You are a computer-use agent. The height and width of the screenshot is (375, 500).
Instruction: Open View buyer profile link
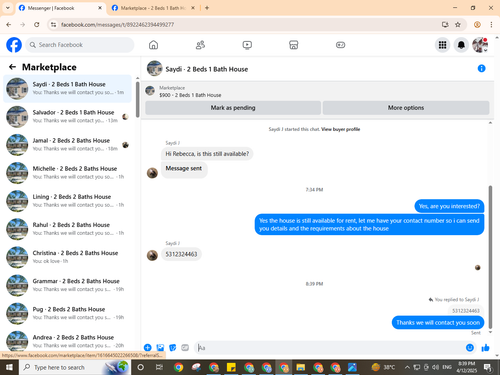[x=340, y=129]
